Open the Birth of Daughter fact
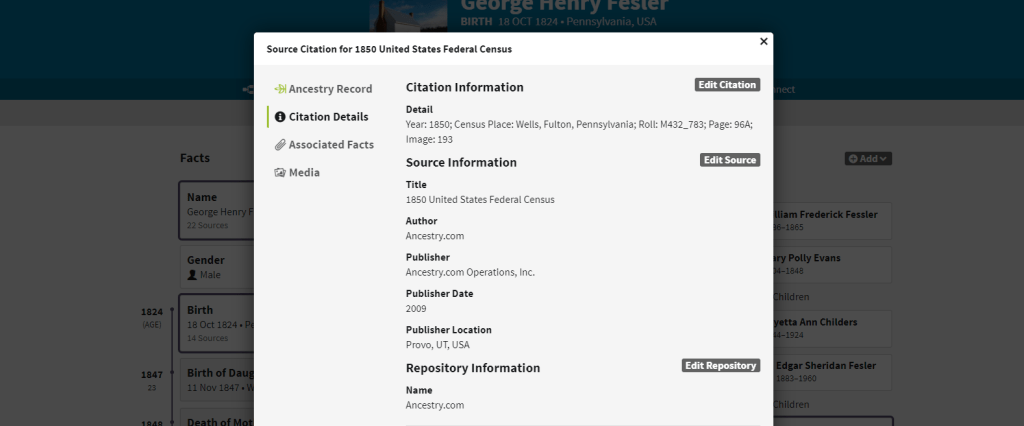This screenshot has height=426, width=1024. click(x=216, y=379)
